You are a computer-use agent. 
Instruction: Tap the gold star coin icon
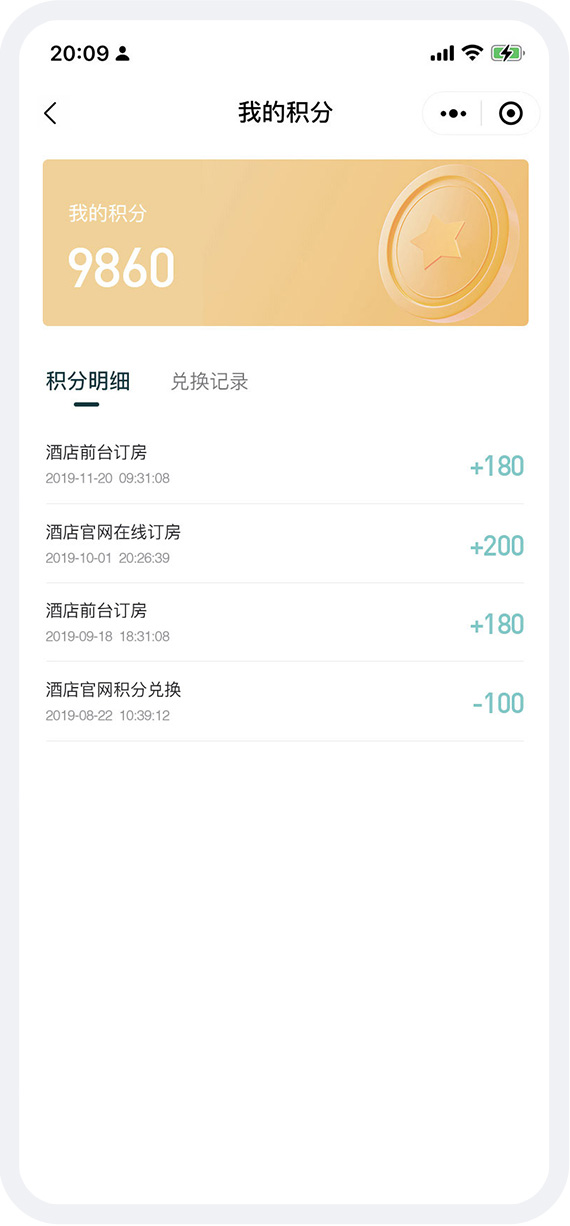click(450, 244)
